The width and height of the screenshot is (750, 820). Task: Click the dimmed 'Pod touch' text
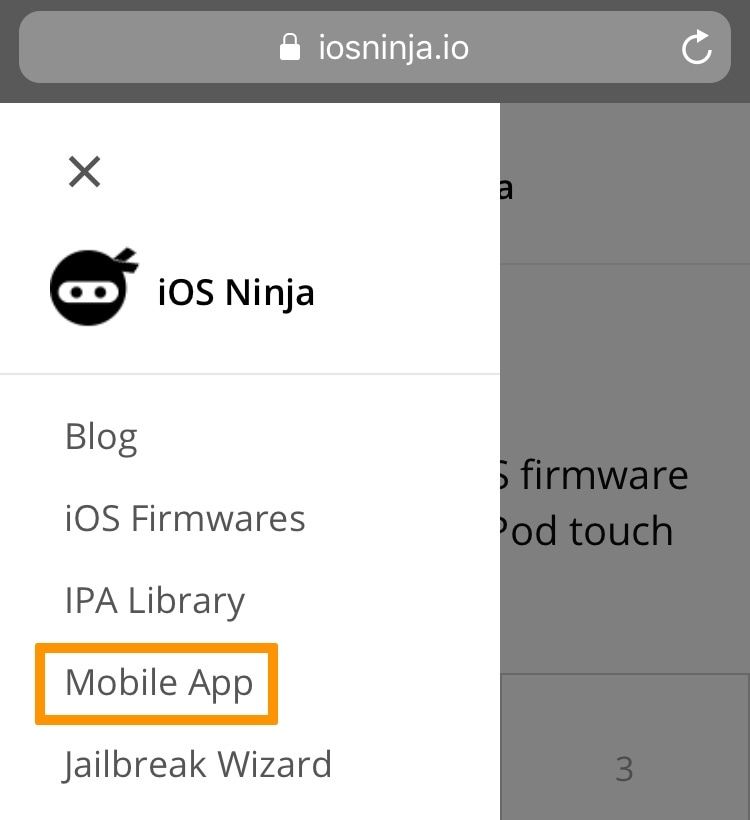(x=586, y=531)
